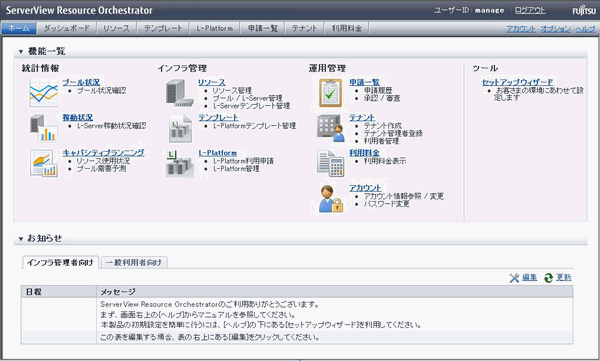Click the 利用料金 calculator icon
Screen dimensions: 600x361
coord(331,163)
